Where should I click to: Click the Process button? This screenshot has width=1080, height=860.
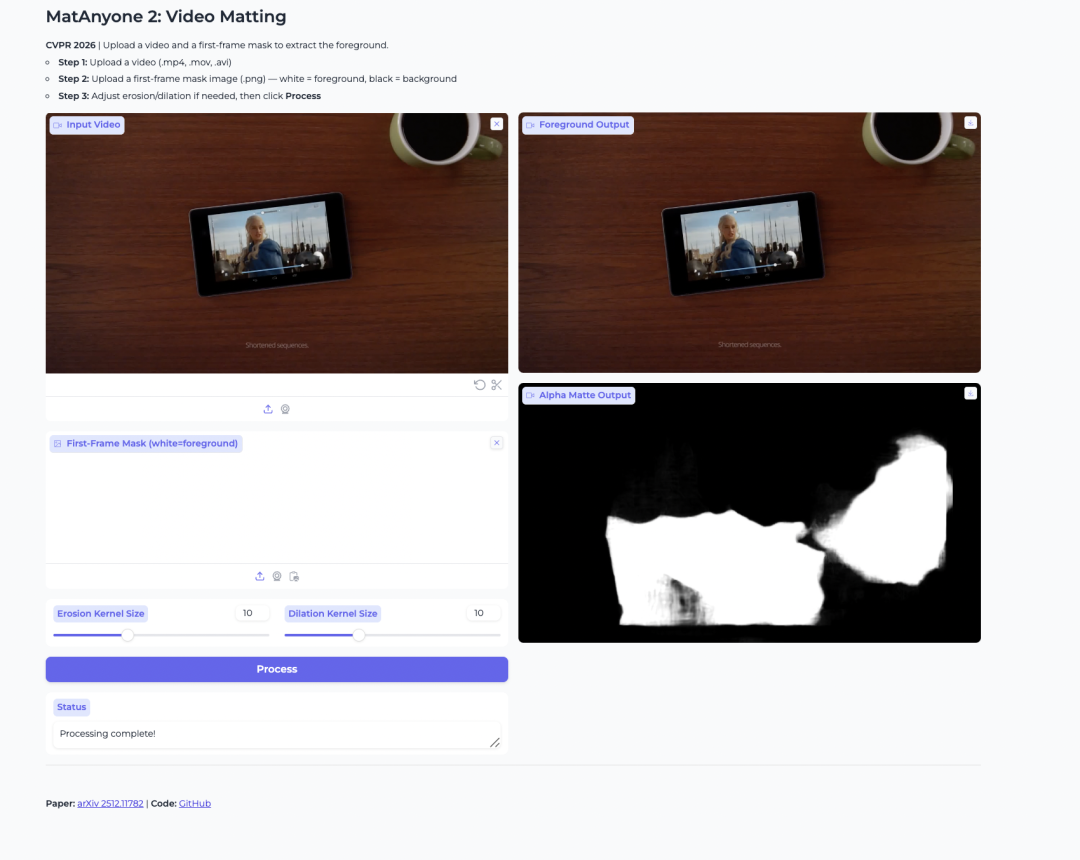tap(277, 669)
